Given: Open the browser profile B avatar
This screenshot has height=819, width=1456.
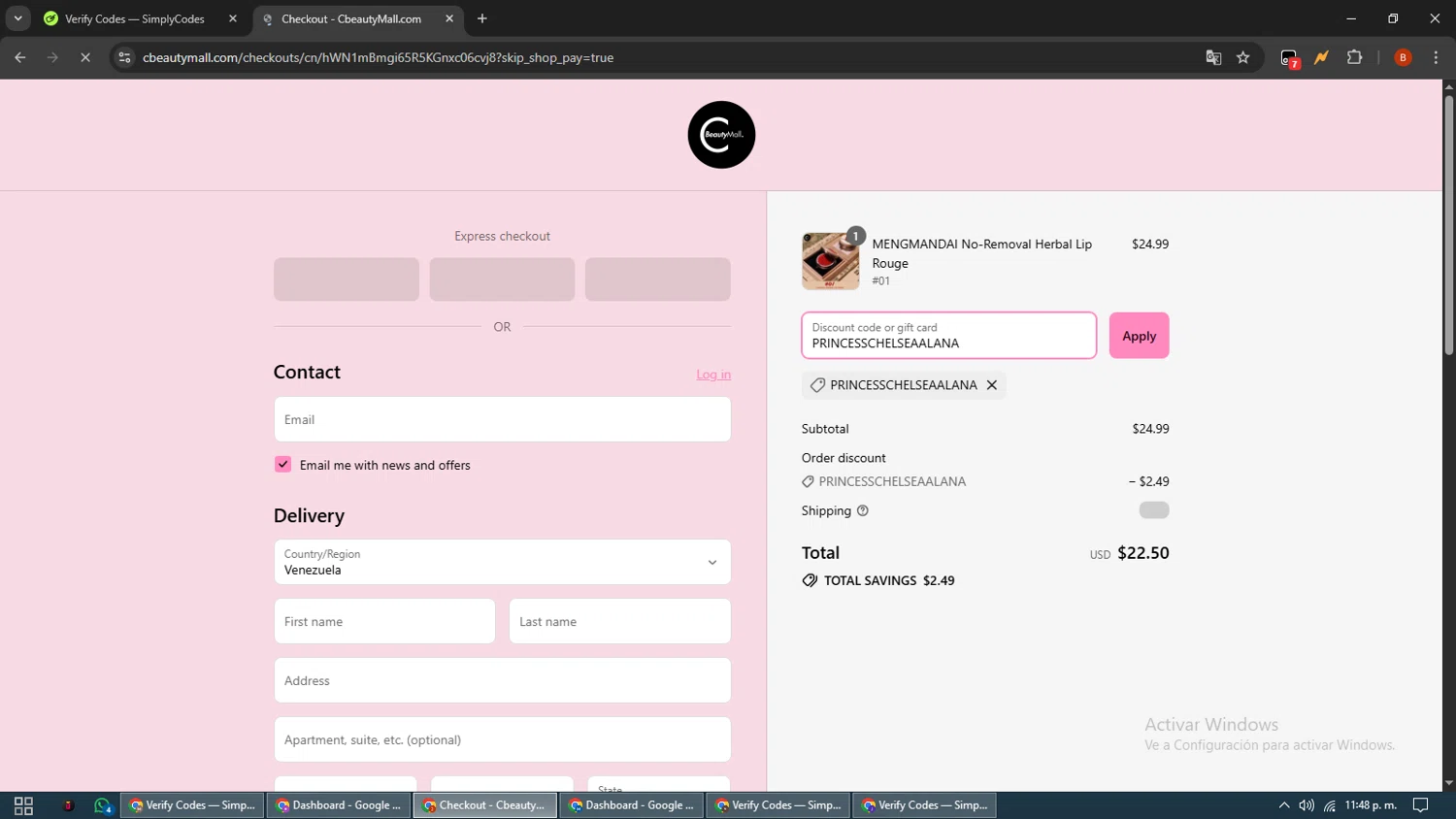Looking at the screenshot, I should click(1403, 57).
